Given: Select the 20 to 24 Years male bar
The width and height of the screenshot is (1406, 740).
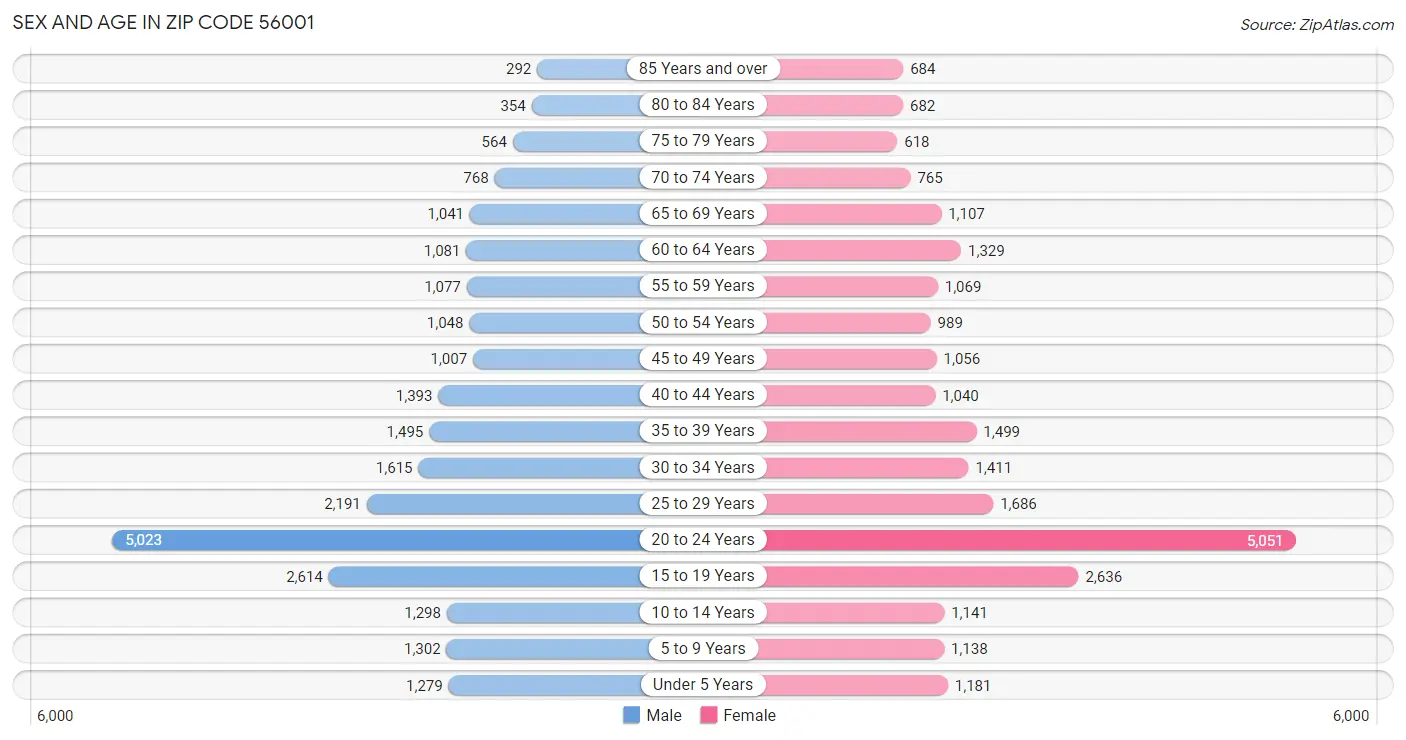Looking at the screenshot, I should (x=376, y=540).
